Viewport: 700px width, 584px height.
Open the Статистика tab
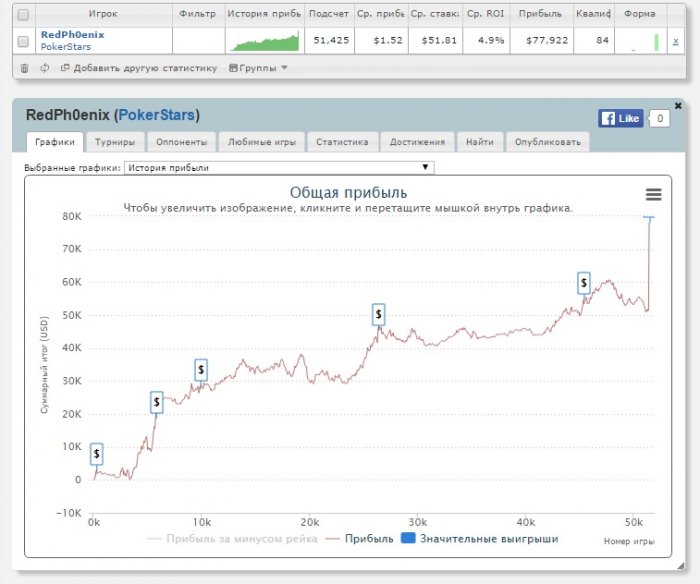coord(342,142)
